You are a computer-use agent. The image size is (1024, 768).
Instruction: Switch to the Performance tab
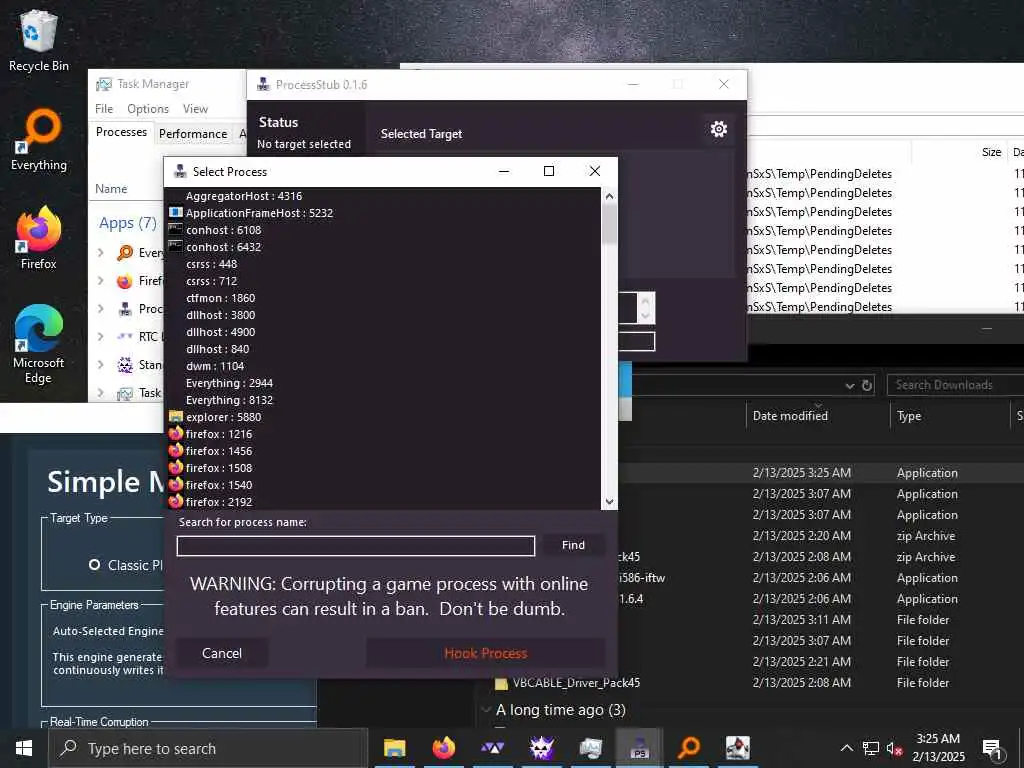pos(193,134)
